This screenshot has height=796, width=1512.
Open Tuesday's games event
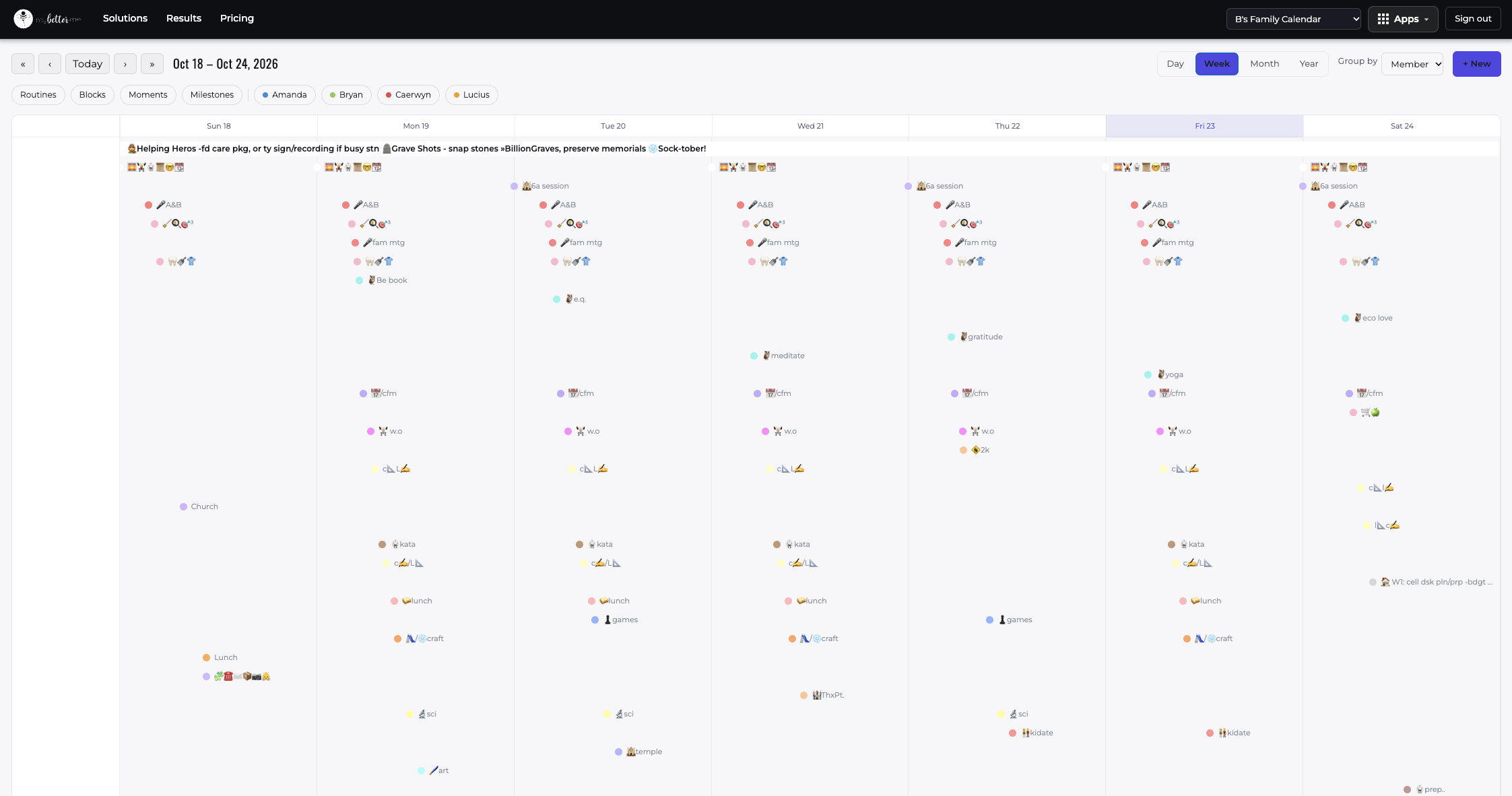tap(615, 620)
